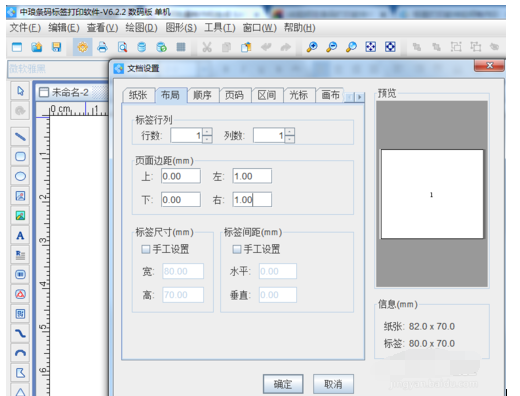Switch to the 区间 tab
The image size is (520, 396).
pyautogui.click(x=267, y=95)
